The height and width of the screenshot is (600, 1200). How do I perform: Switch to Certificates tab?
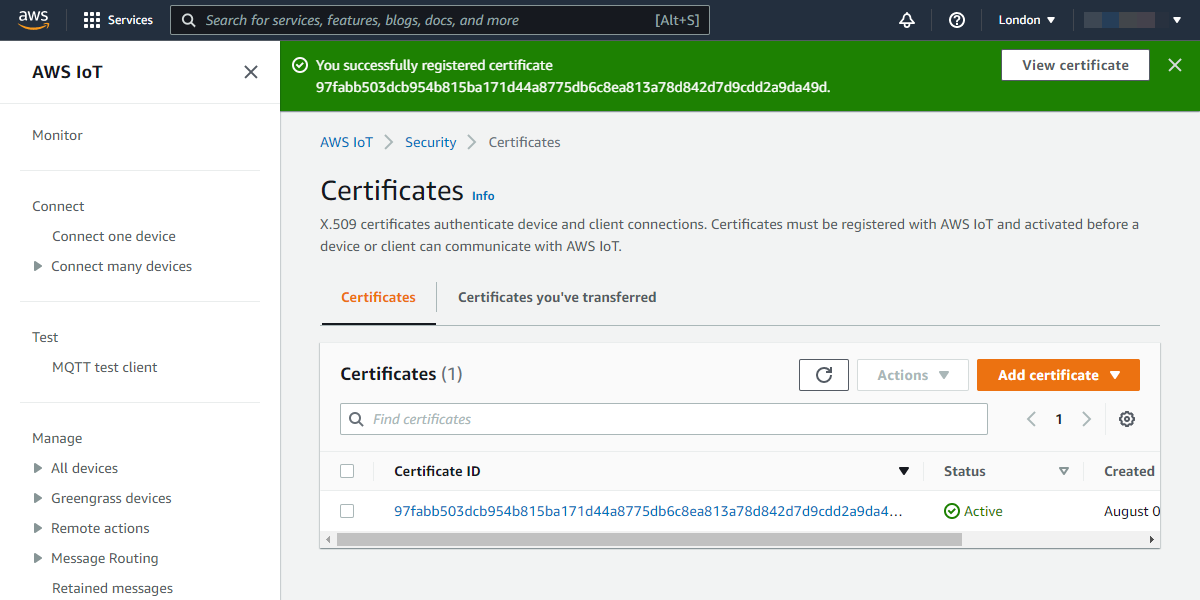[x=378, y=297]
